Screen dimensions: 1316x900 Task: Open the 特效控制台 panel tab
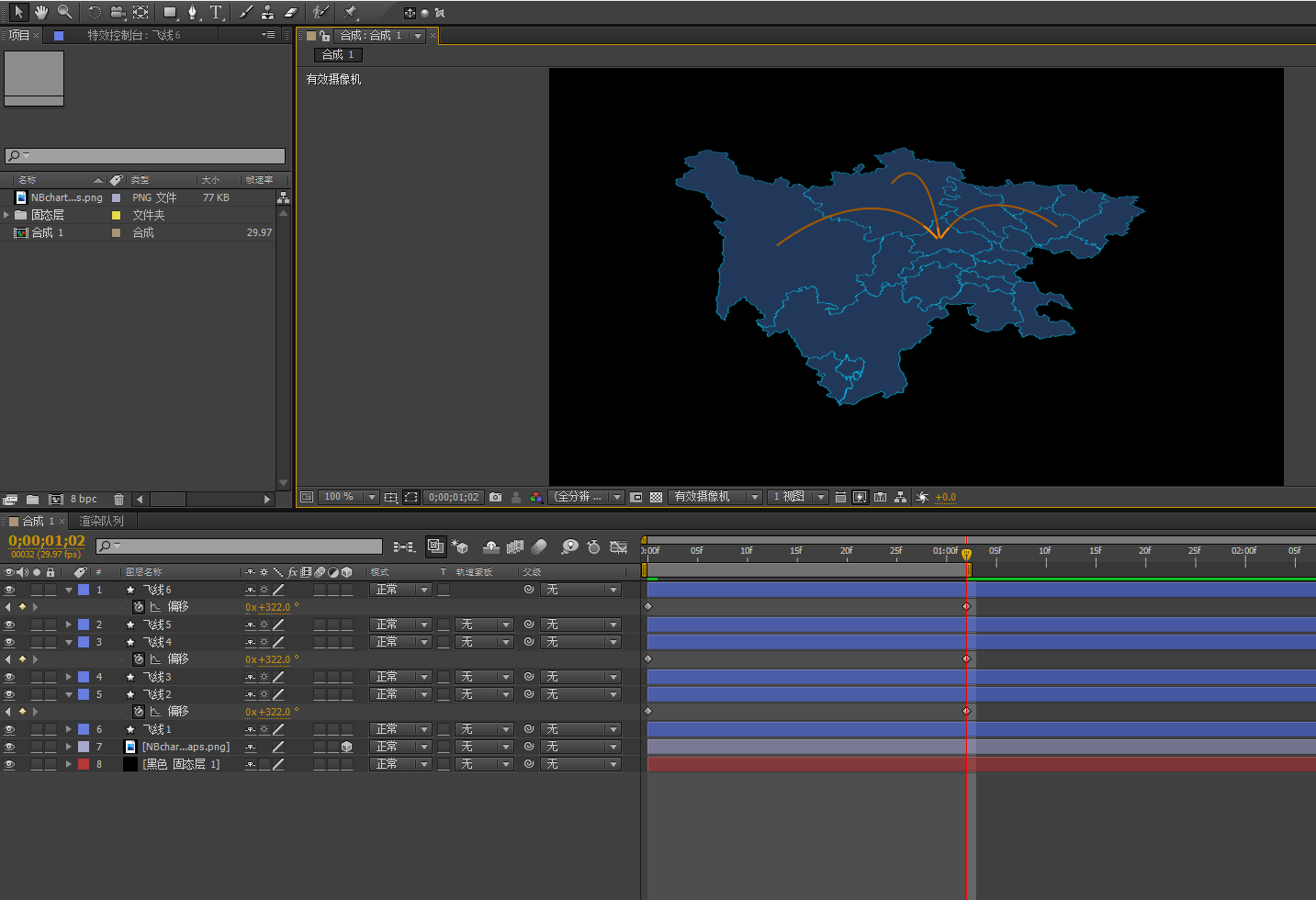pos(133,35)
